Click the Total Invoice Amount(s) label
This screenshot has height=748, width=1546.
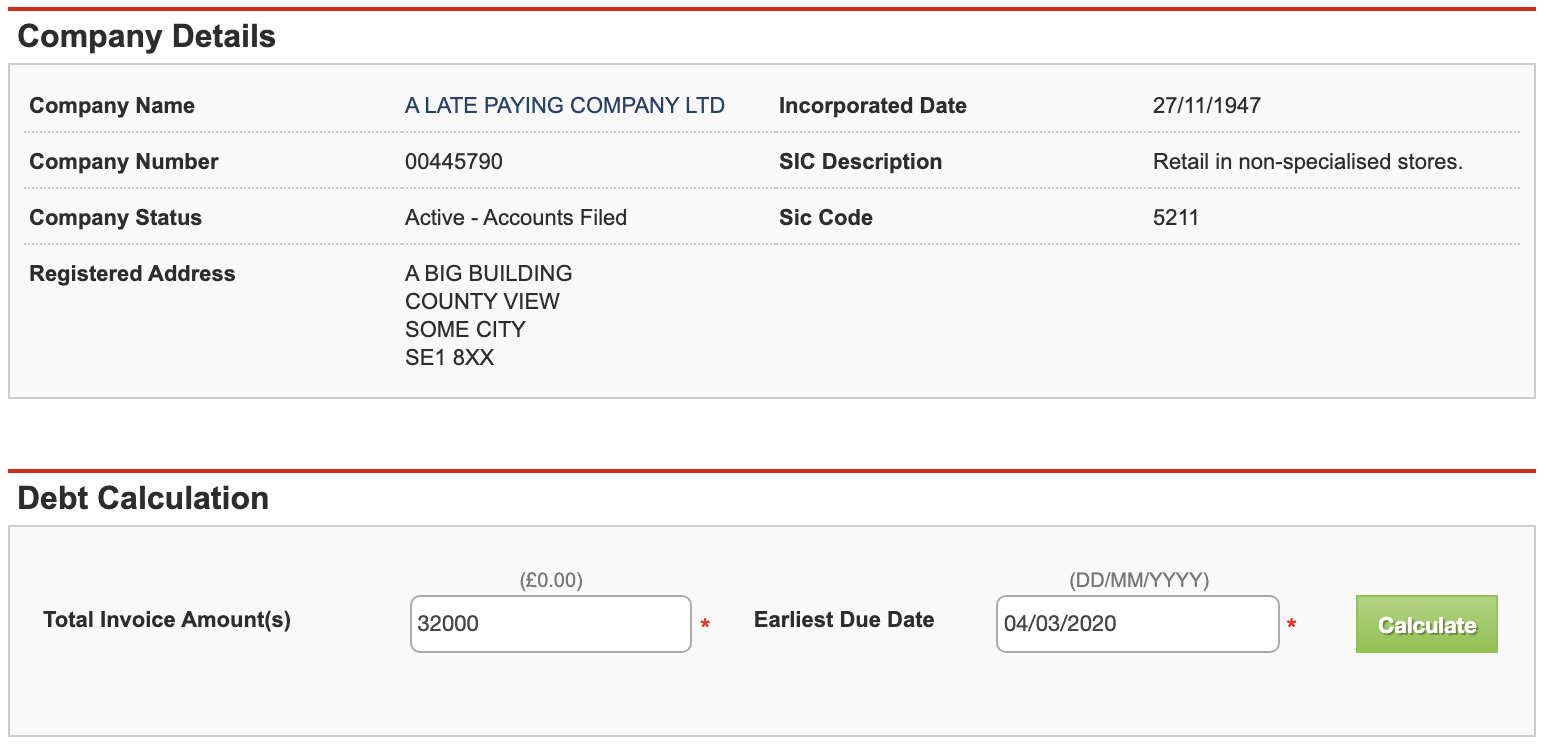coord(167,620)
